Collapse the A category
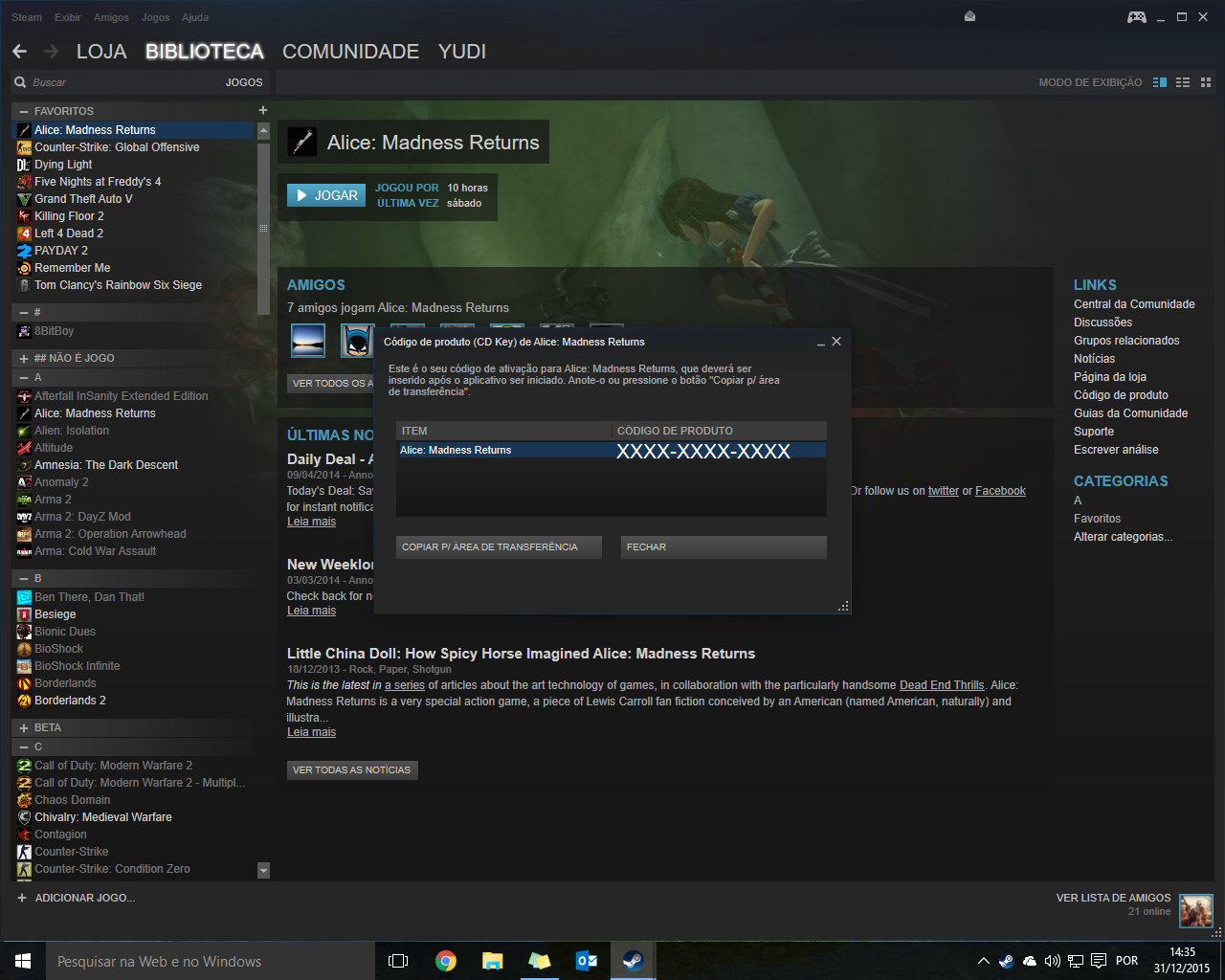 24,377
